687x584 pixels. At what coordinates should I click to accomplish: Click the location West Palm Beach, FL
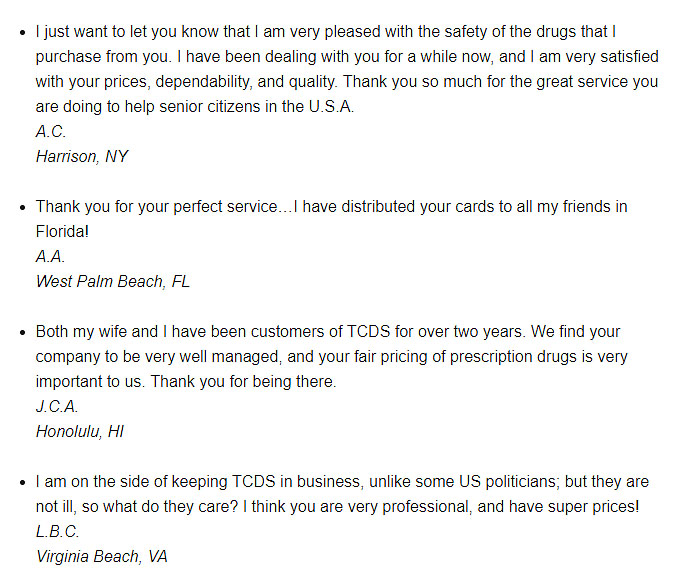(x=113, y=281)
